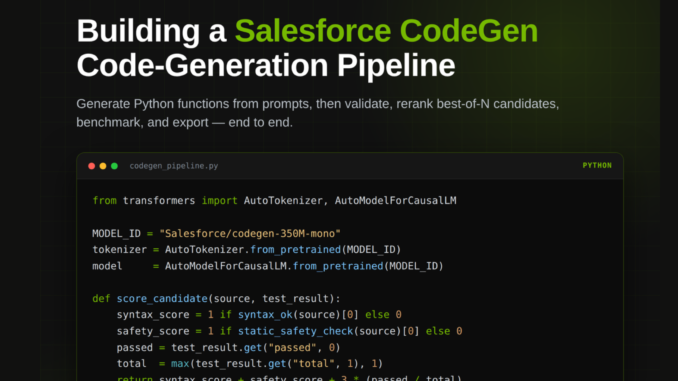Click the 'Code-Generation Pipeline' heading line
The image size is (678, 381).
pyautogui.click(x=265, y=65)
